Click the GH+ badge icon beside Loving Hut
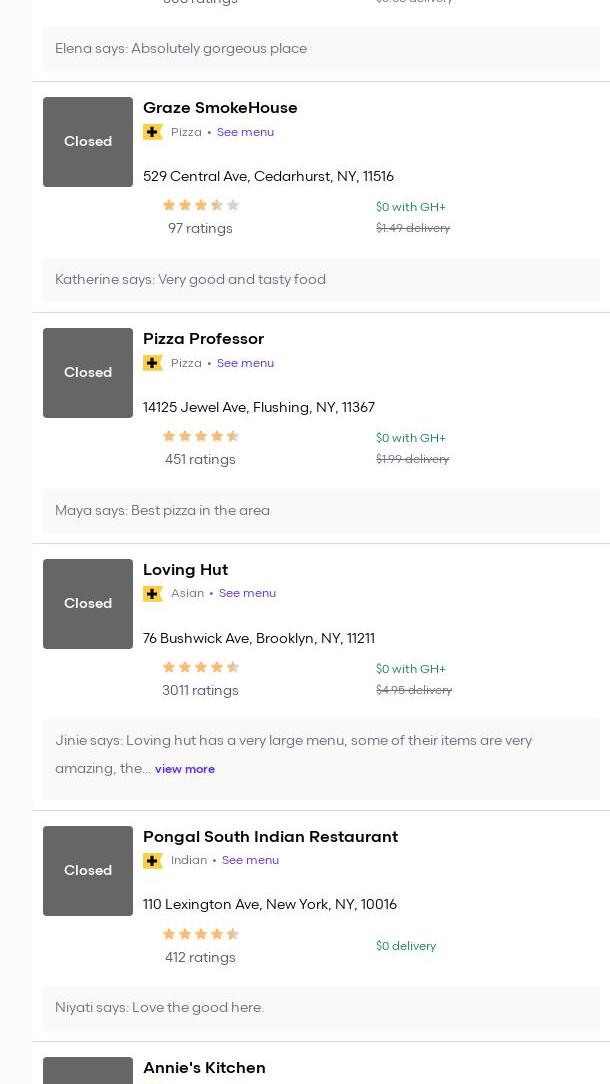610x1084 pixels. (x=153, y=594)
